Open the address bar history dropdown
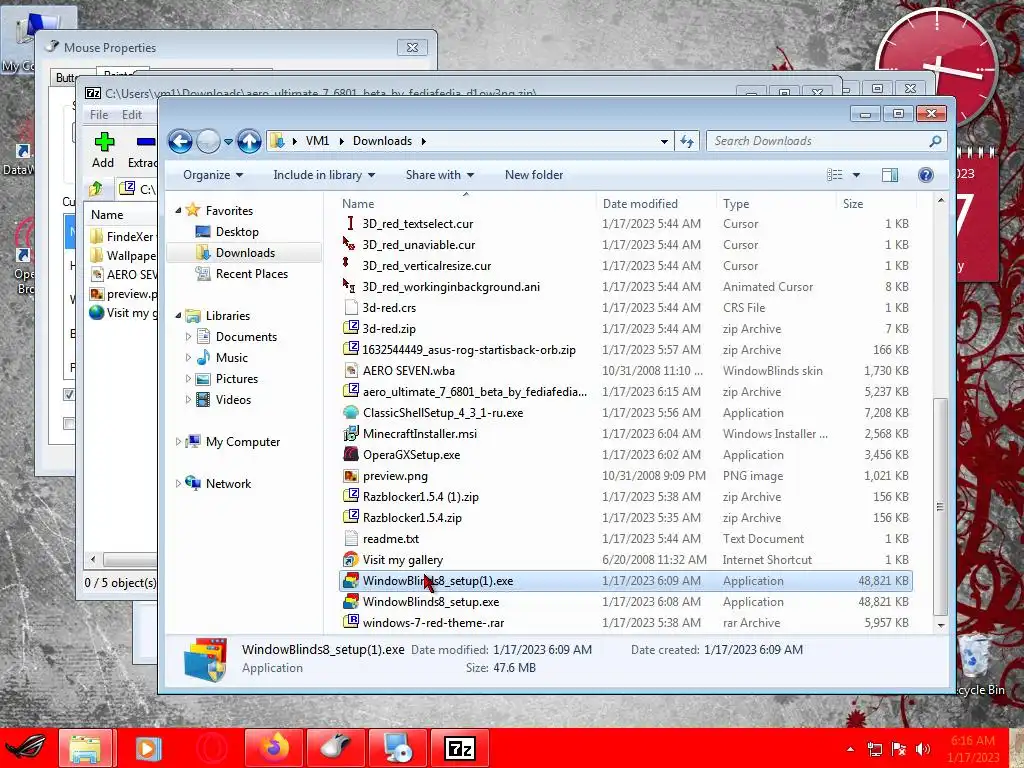This screenshot has width=1024, height=768. [x=664, y=141]
